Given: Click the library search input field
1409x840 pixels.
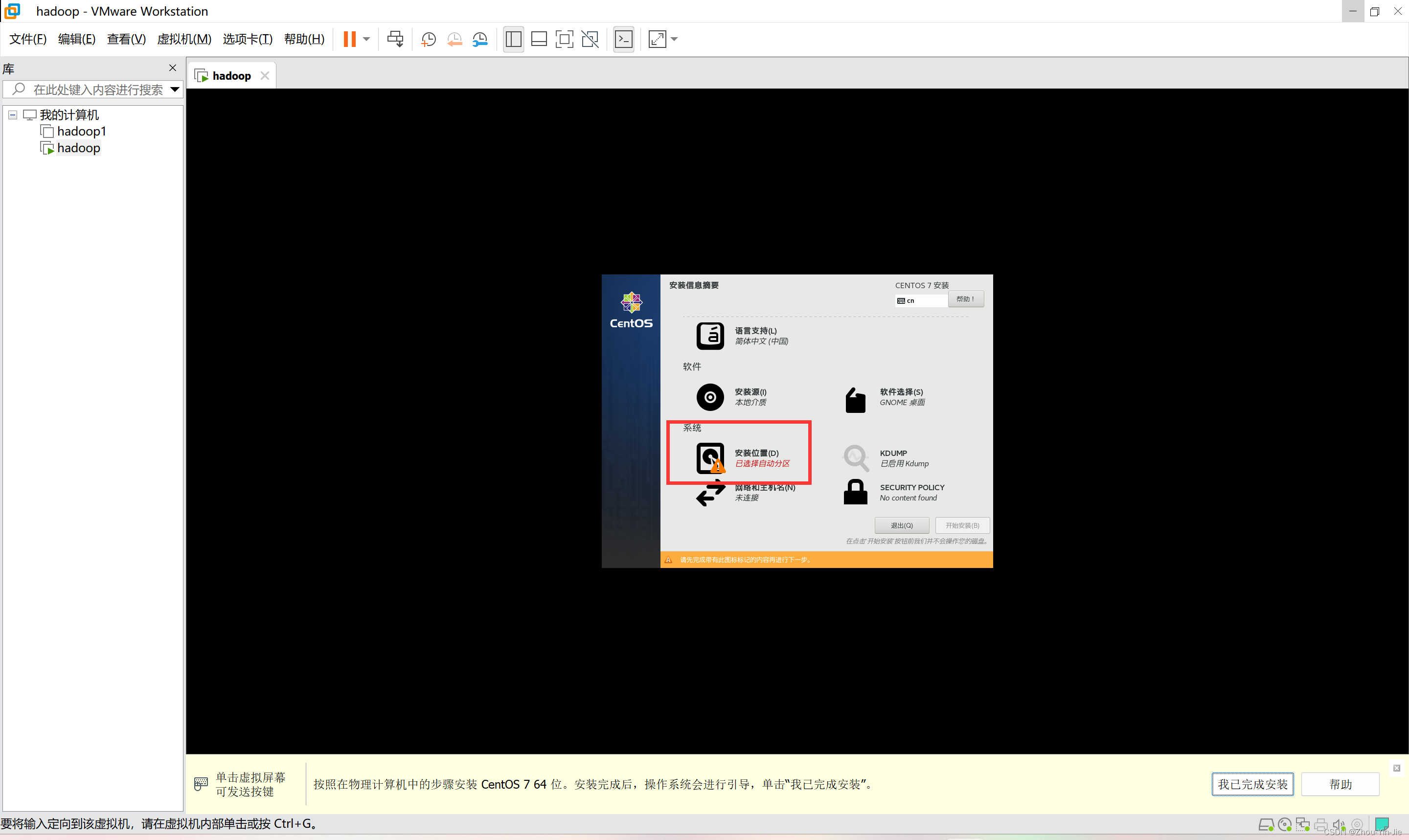Looking at the screenshot, I should click(97, 90).
